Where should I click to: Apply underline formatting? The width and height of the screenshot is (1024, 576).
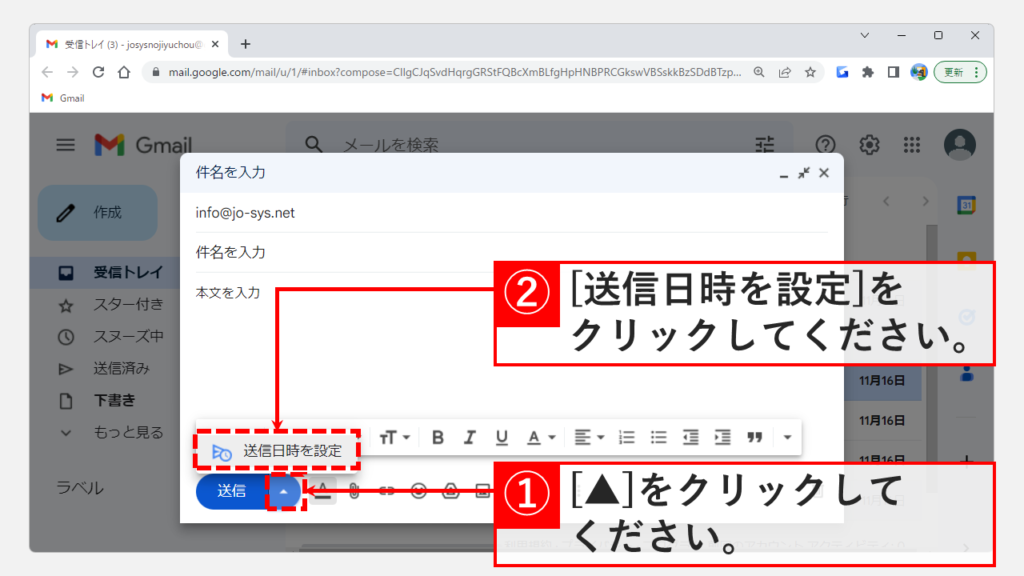click(x=502, y=438)
